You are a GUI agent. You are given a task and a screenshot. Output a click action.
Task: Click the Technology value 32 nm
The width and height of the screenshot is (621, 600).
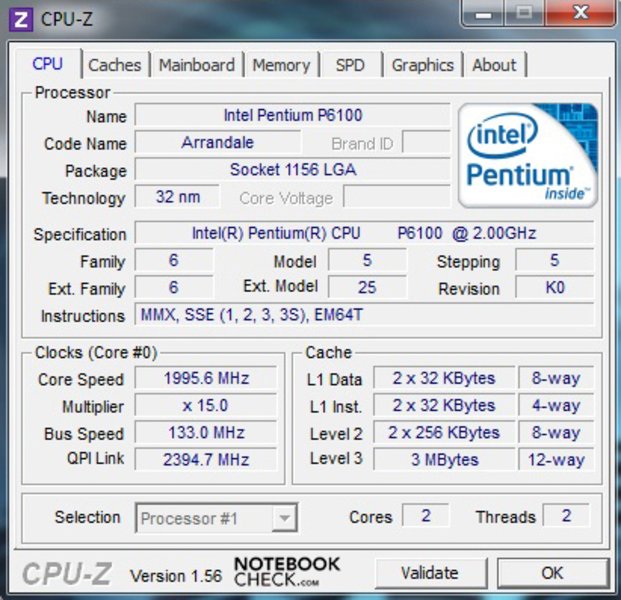177,197
